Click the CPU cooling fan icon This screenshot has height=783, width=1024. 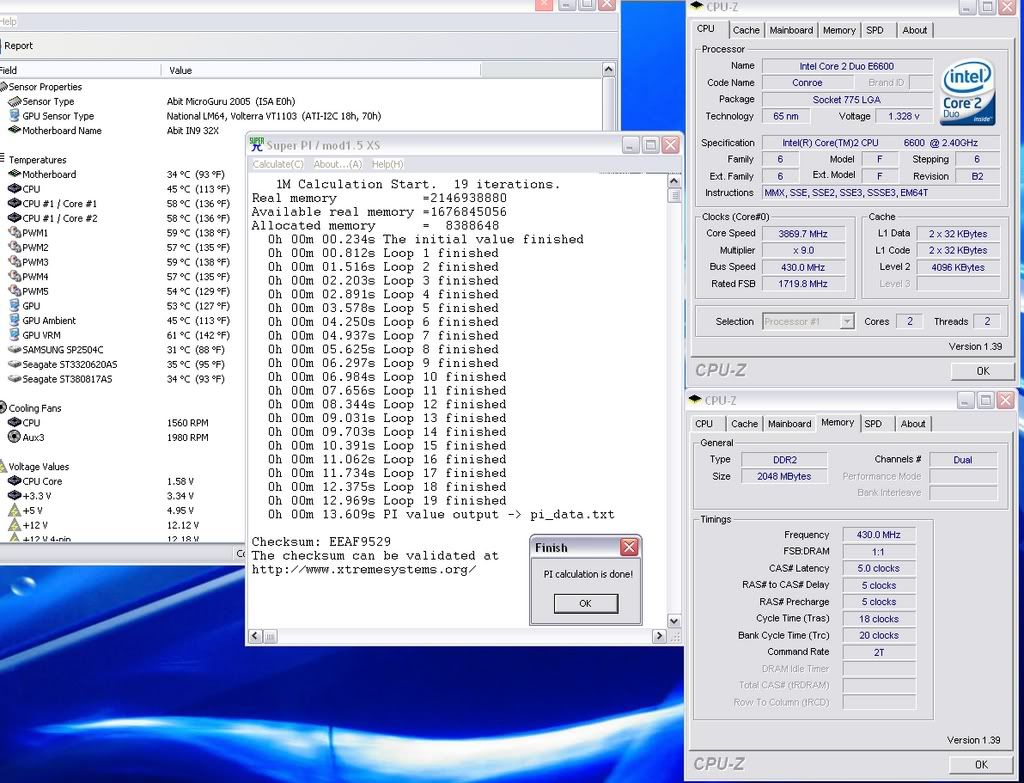(14, 423)
